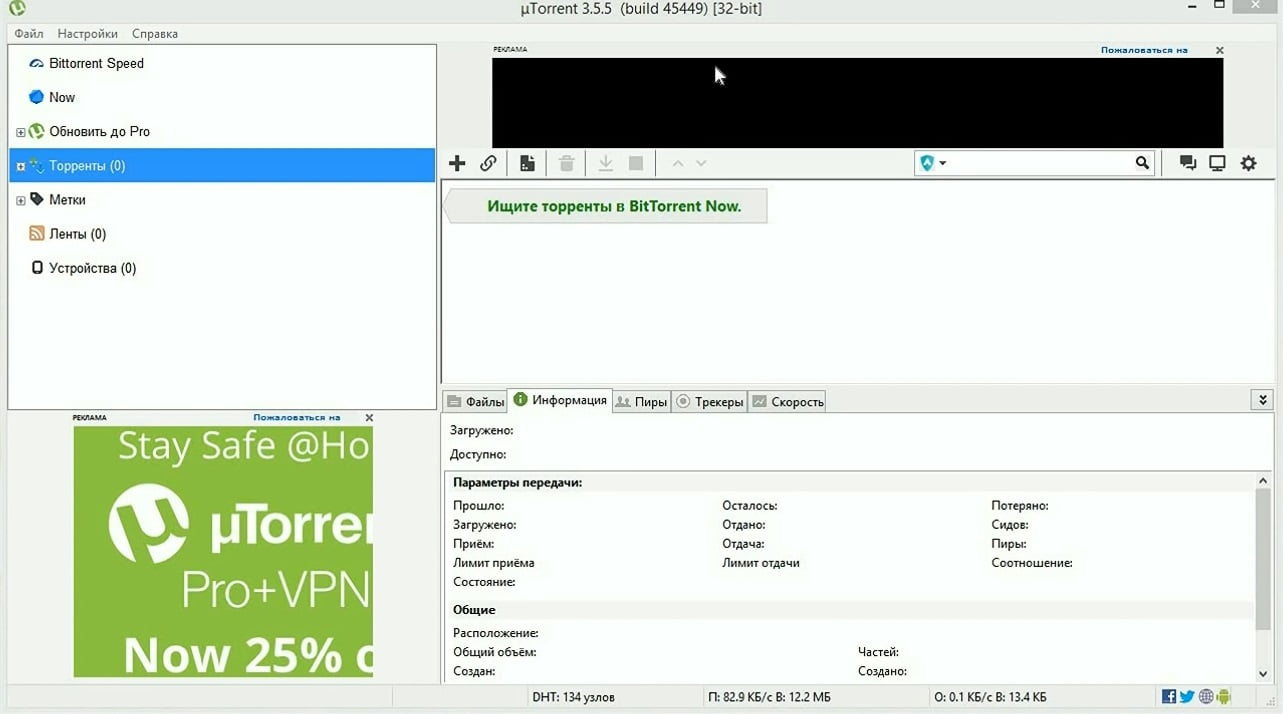The height and width of the screenshot is (714, 1283).
Task: Switch to the Трекеры tab
Action: (x=710, y=401)
